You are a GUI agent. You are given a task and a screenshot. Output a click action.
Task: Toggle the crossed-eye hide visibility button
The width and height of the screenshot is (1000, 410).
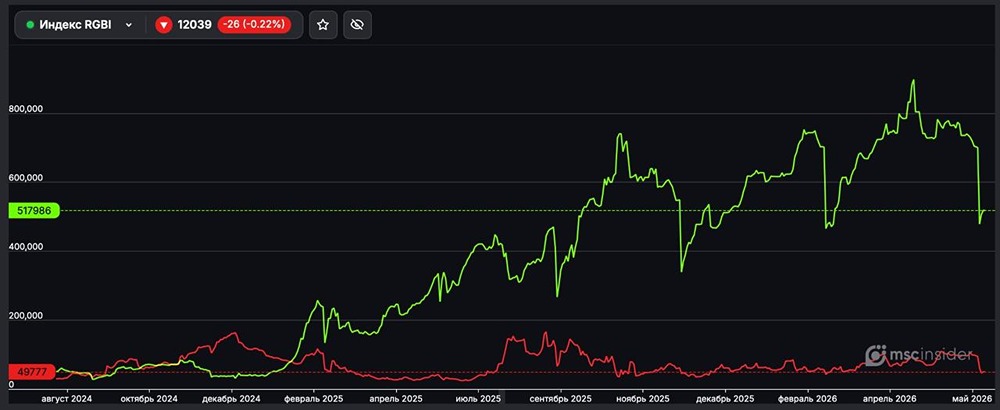click(357, 25)
